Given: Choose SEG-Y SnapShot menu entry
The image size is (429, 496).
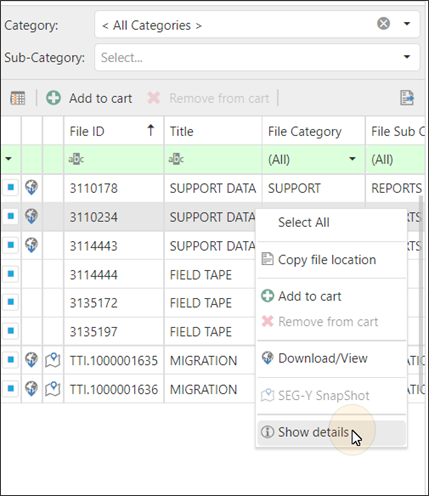Looking at the screenshot, I should tap(332, 396).
